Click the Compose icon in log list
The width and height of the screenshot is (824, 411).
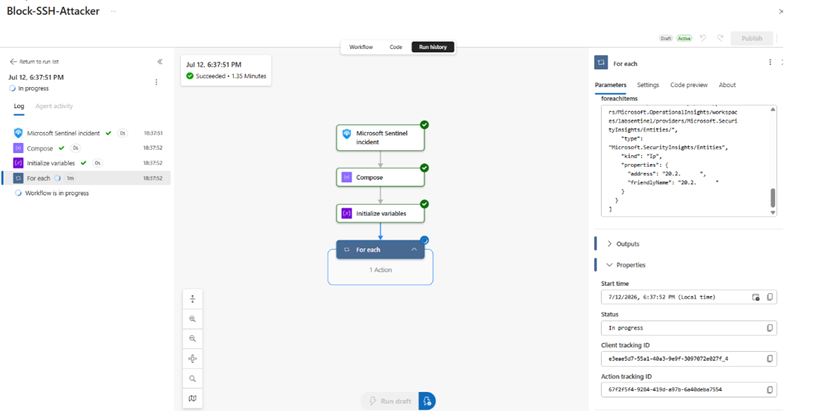[18, 148]
